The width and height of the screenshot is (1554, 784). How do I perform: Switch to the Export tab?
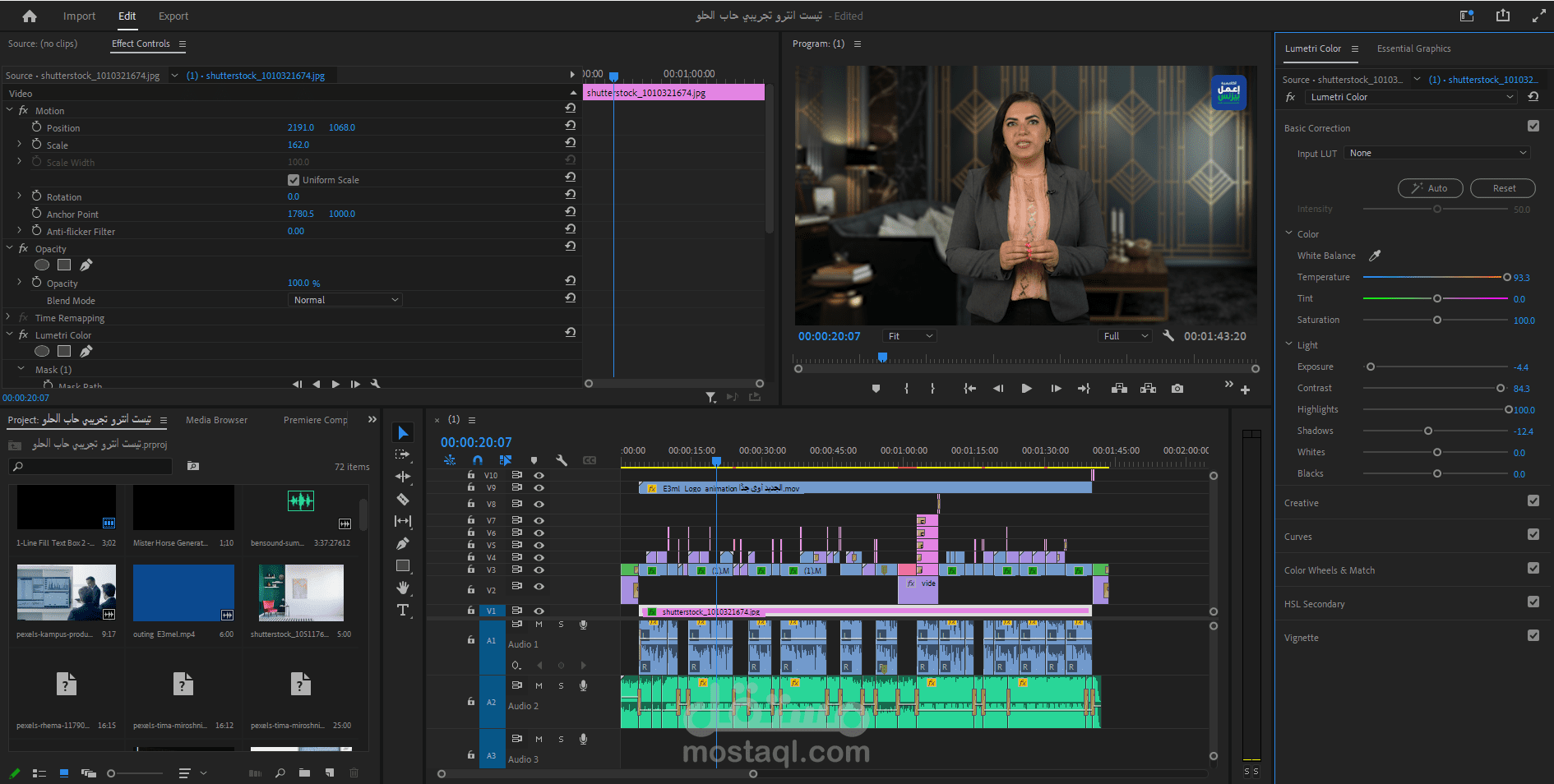click(x=173, y=16)
